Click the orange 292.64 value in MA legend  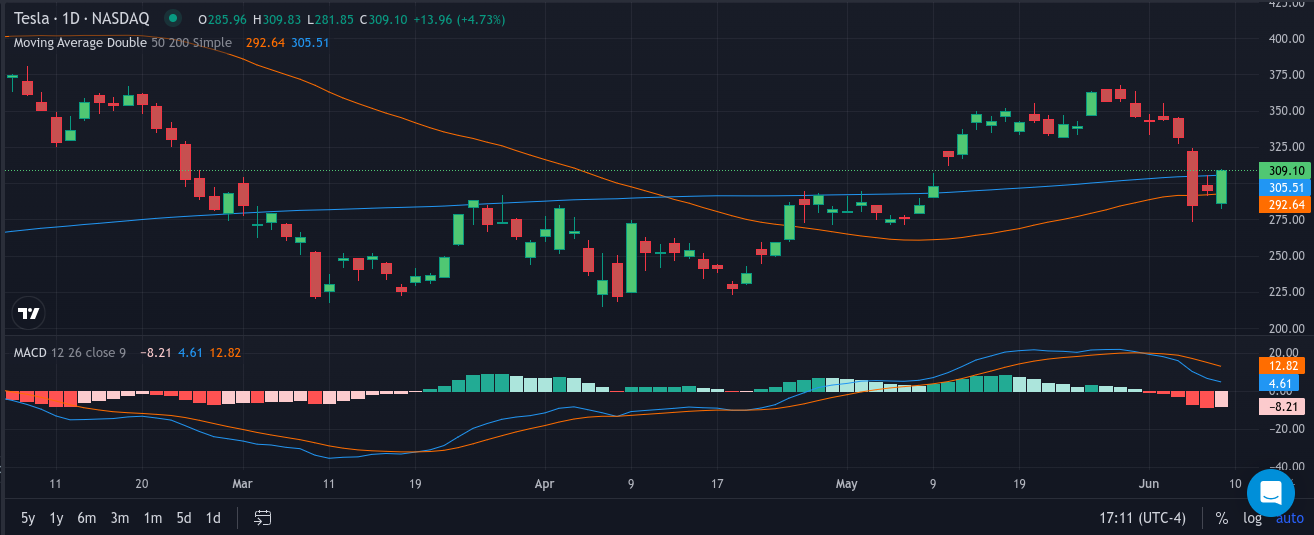pos(264,42)
